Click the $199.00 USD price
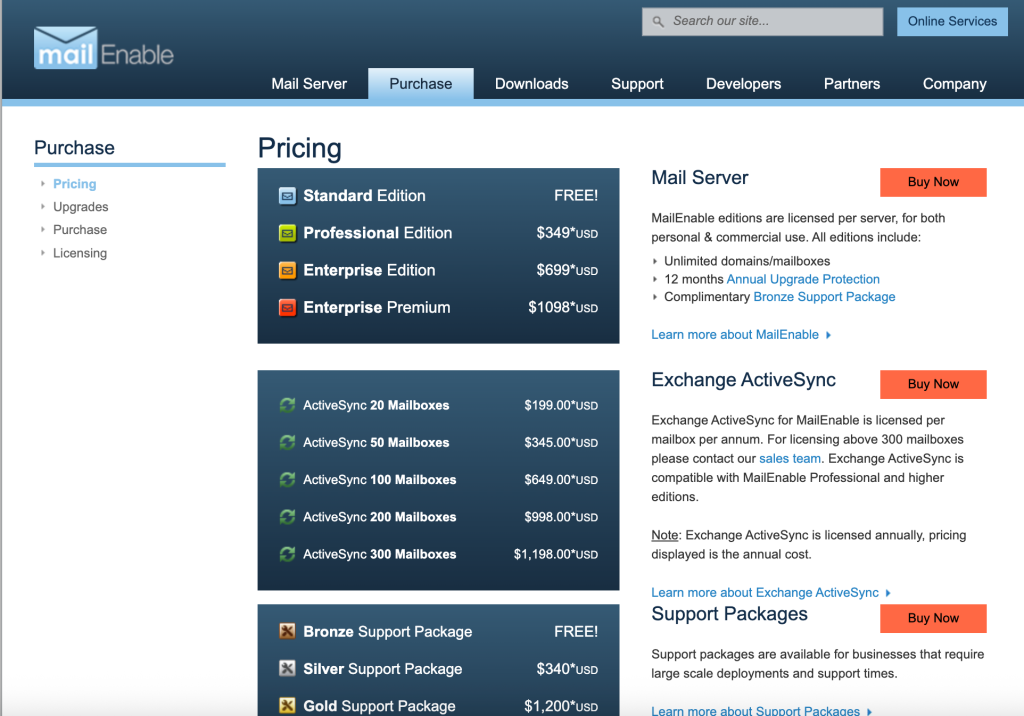Viewport: 1024px width, 716px height. point(561,405)
